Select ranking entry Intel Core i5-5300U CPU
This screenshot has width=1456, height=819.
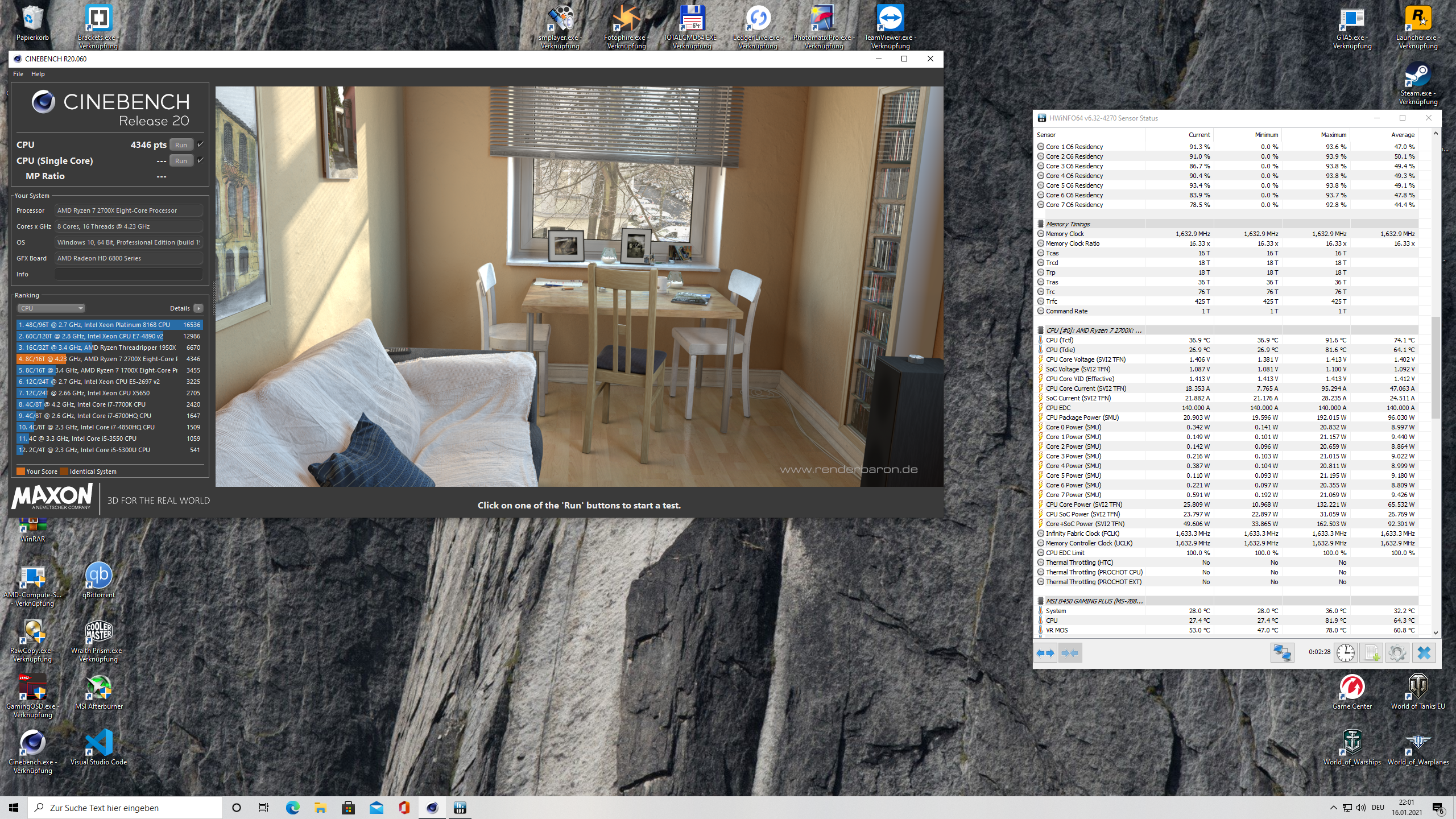tap(110, 450)
